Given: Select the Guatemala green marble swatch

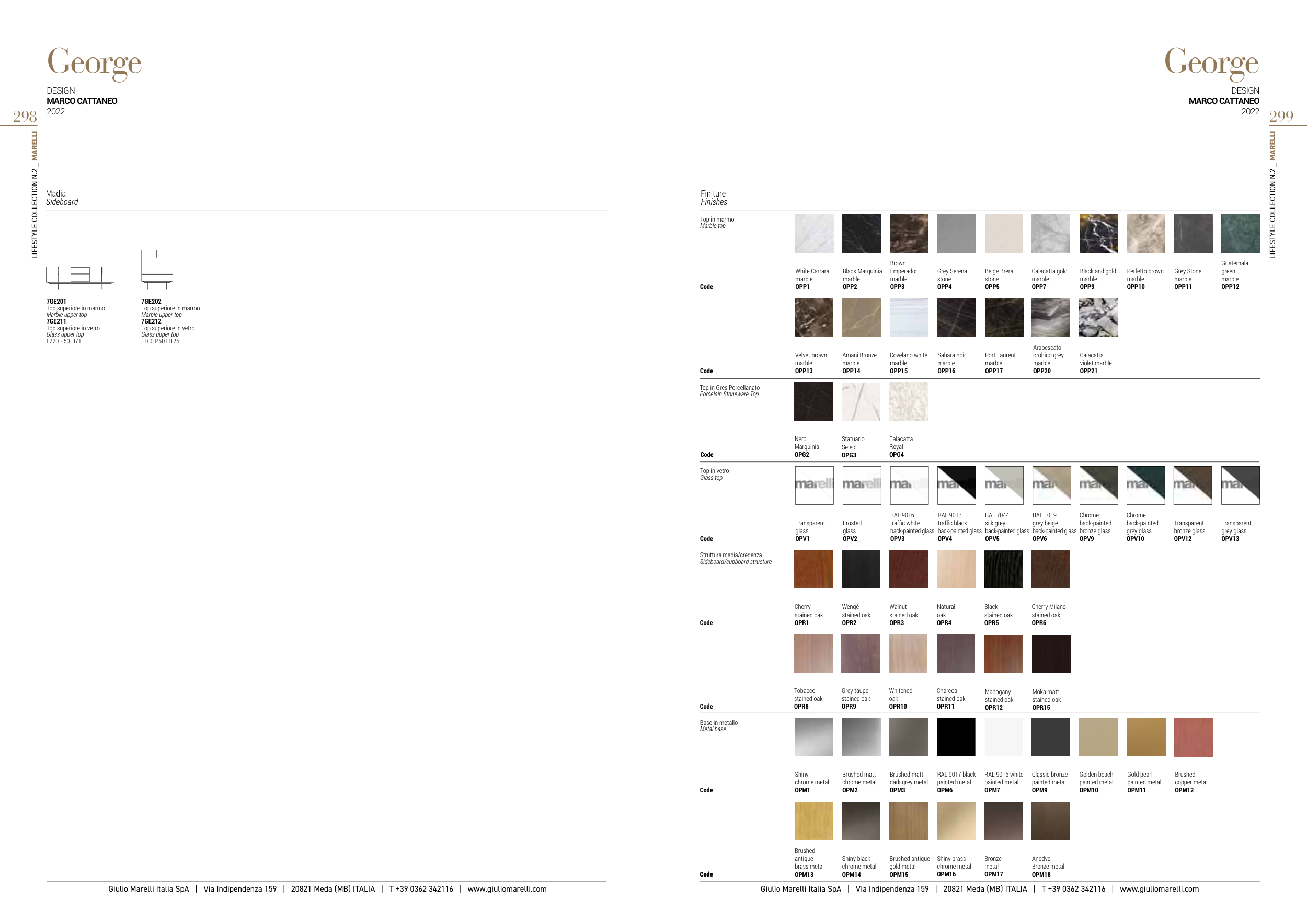Looking at the screenshot, I should pos(1240,233).
